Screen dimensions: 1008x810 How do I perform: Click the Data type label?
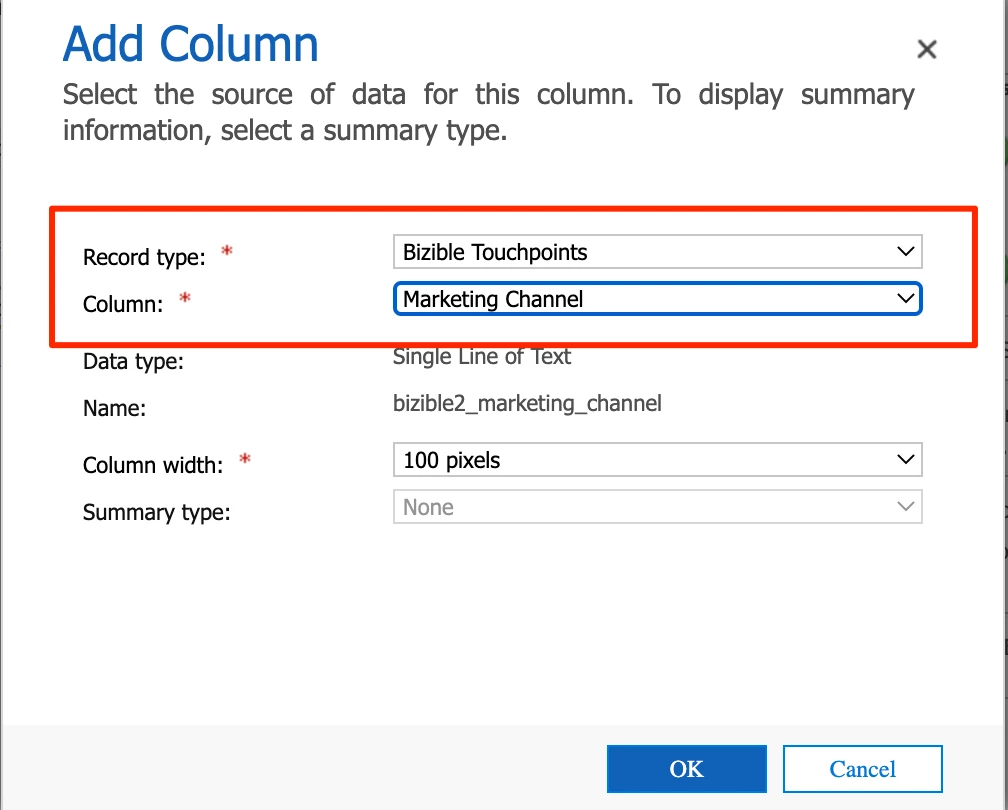click(x=133, y=361)
